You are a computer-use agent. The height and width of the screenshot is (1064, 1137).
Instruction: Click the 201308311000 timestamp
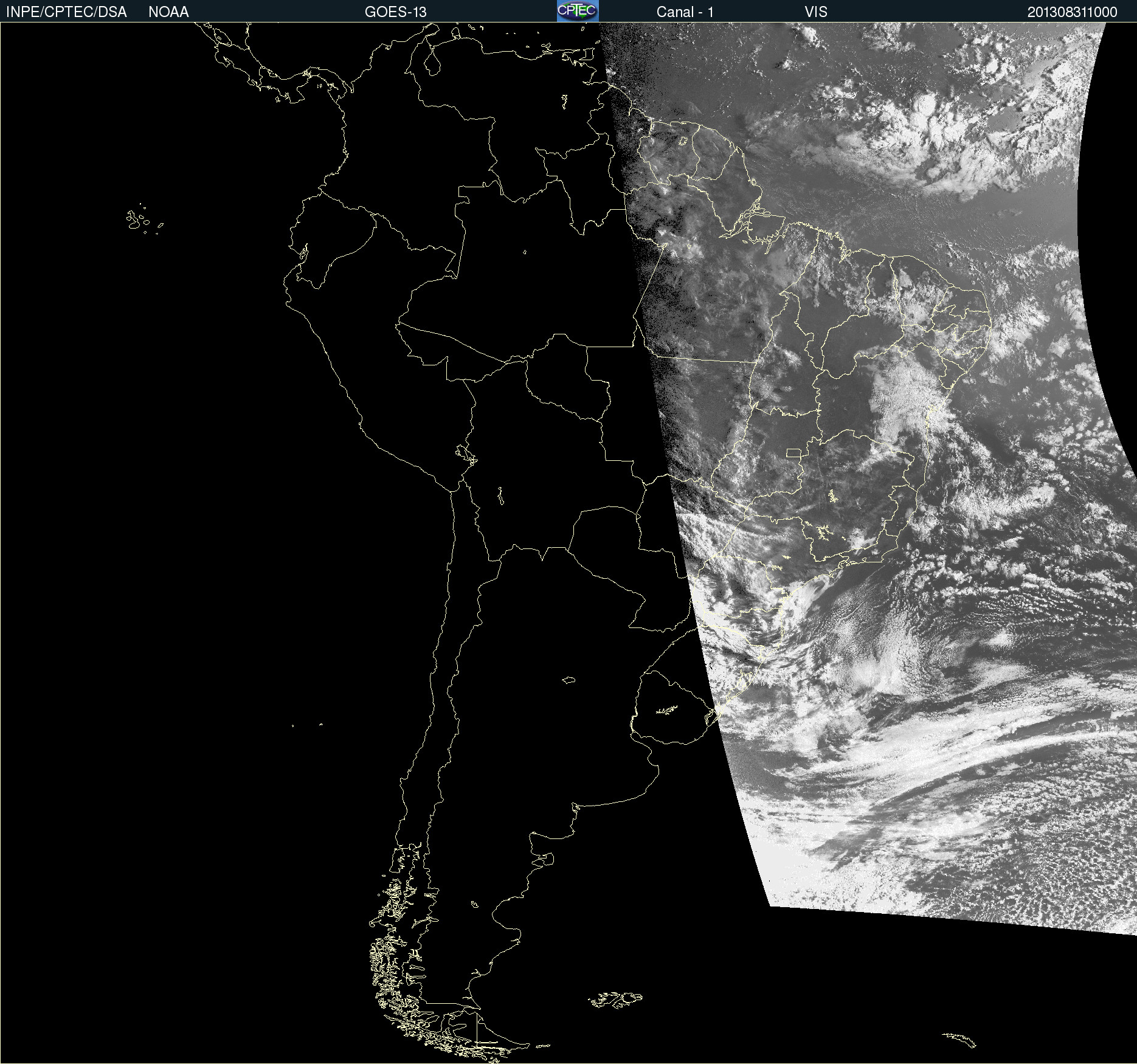(x=1073, y=12)
